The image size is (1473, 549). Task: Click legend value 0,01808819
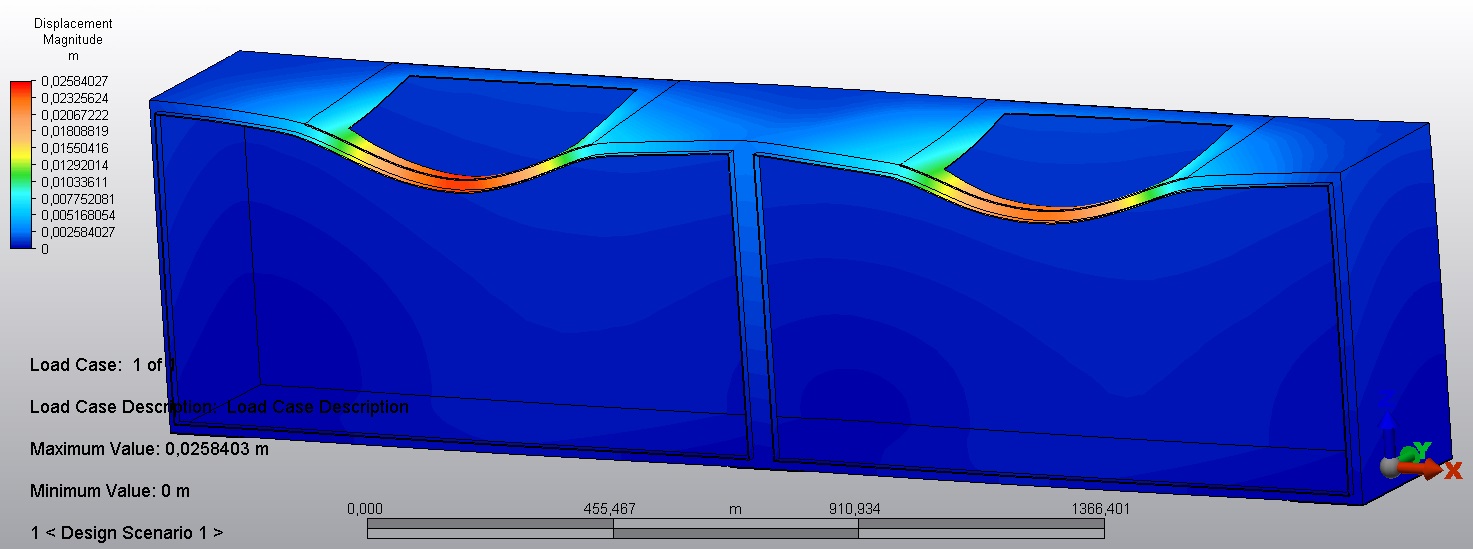coord(76,131)
